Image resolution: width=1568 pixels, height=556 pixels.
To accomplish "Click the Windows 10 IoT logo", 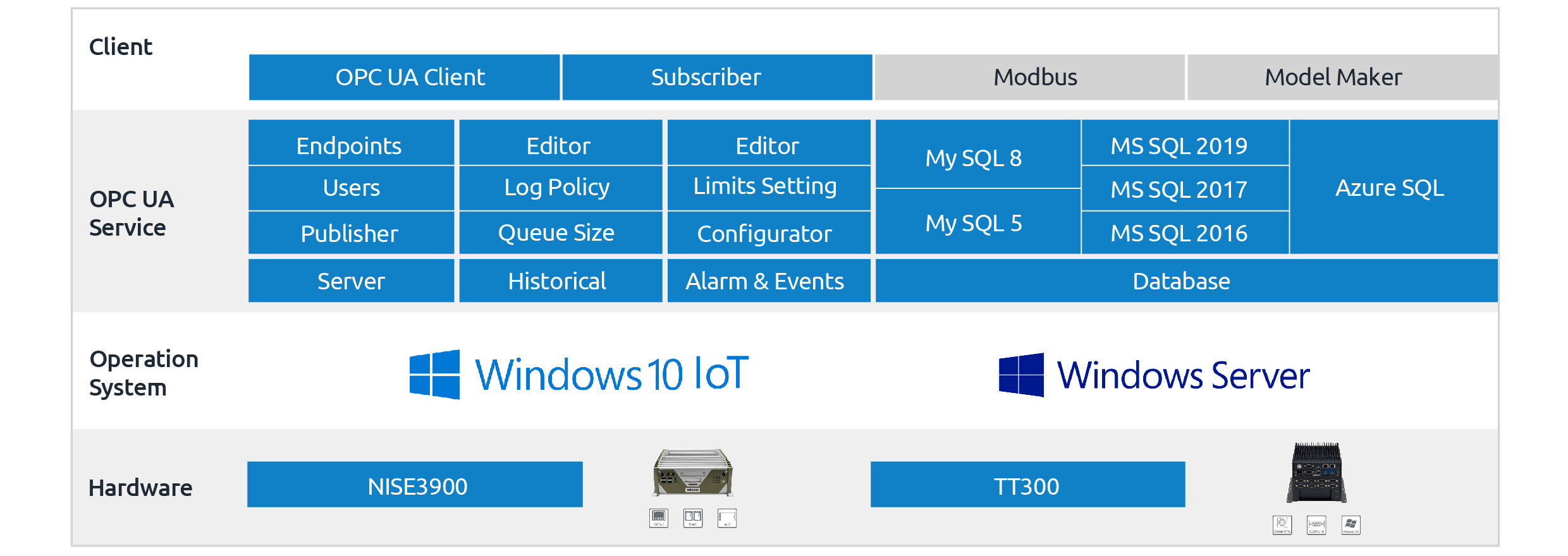I will point(579,374).
